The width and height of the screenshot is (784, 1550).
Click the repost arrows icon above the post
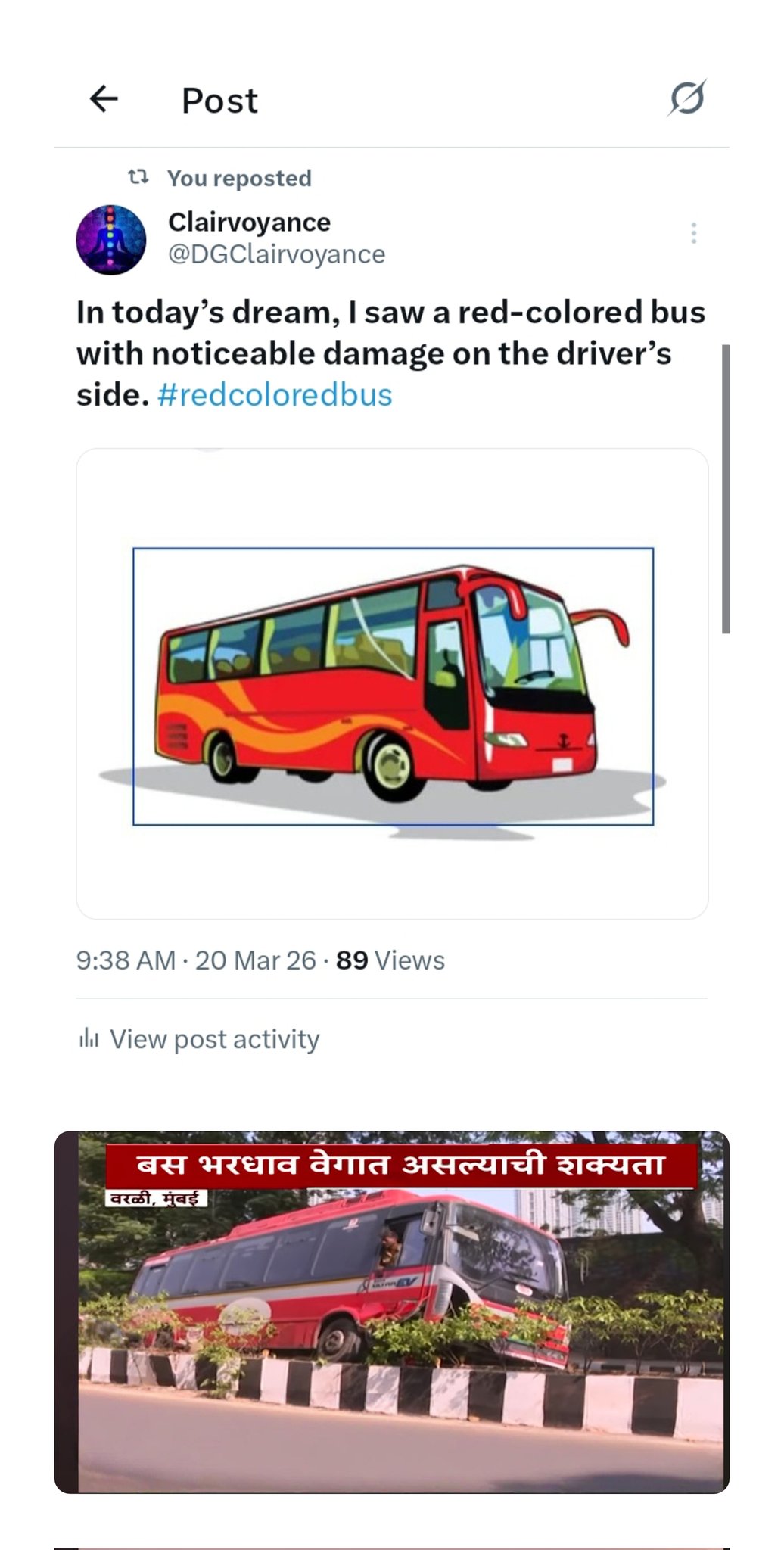coord(138,177)
